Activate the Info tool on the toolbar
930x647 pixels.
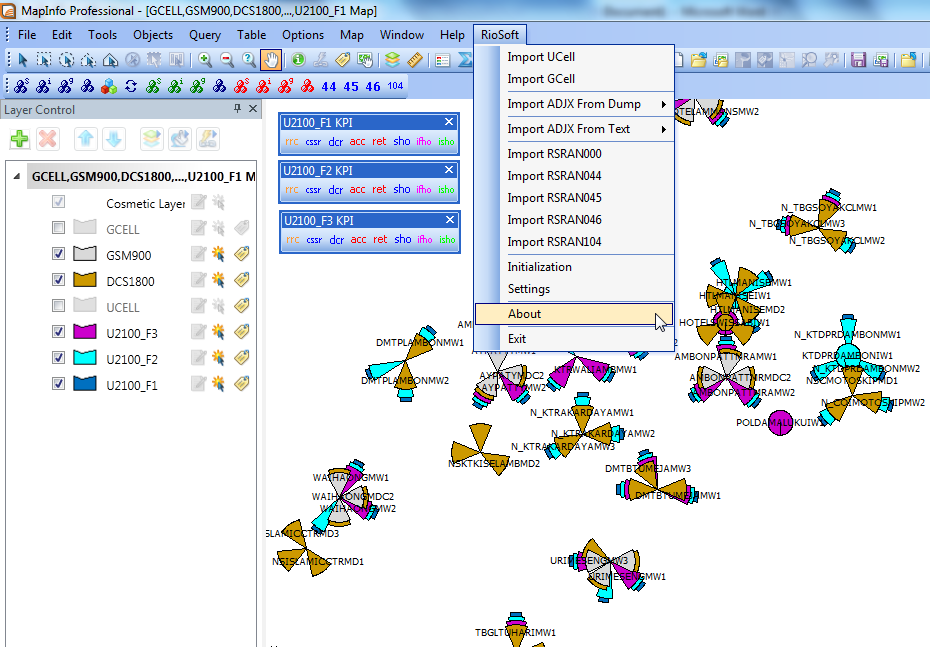click(299, 58)
